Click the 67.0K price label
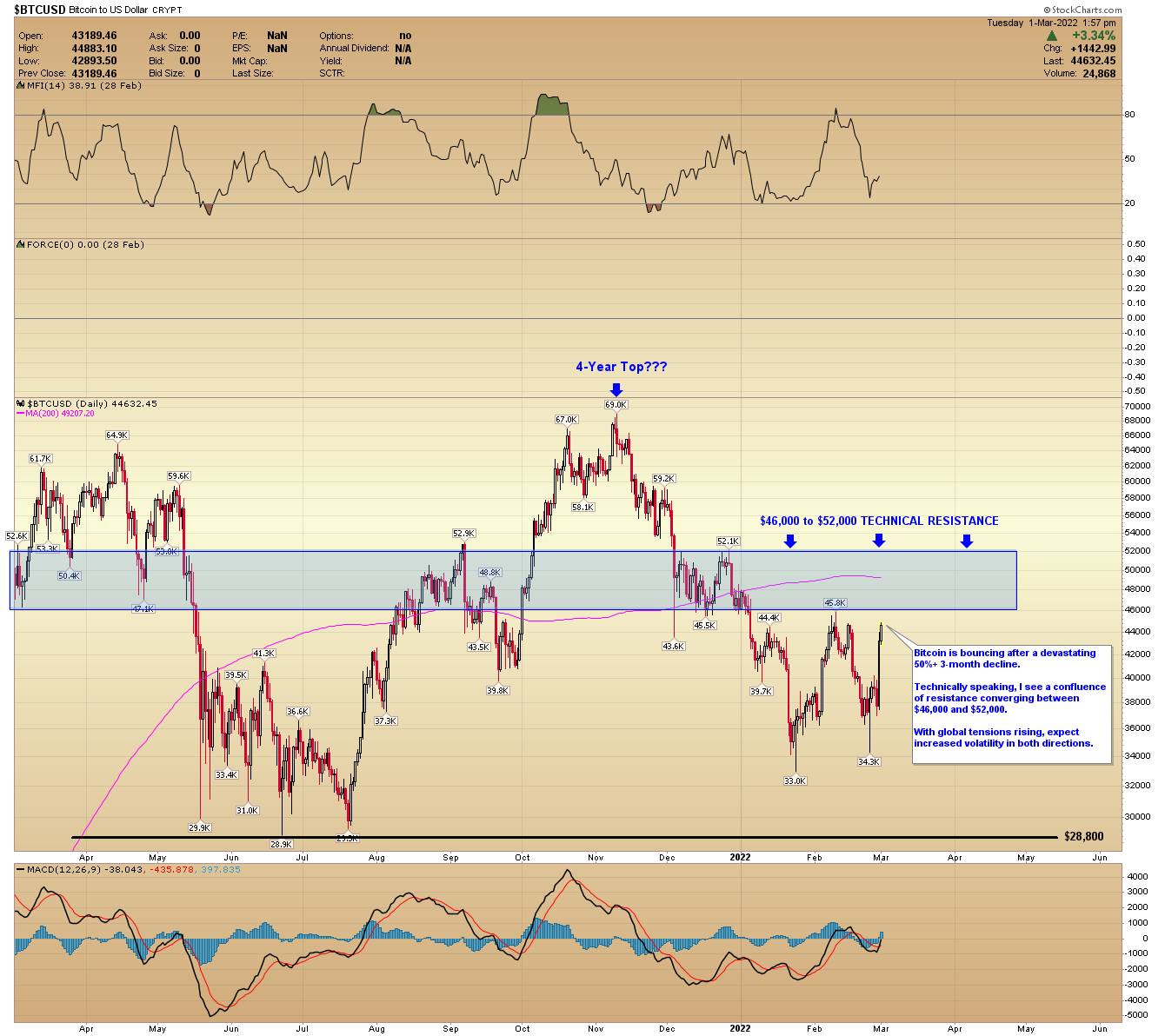The width and height of the screenshot is (1165, 1036). (566, 420)
